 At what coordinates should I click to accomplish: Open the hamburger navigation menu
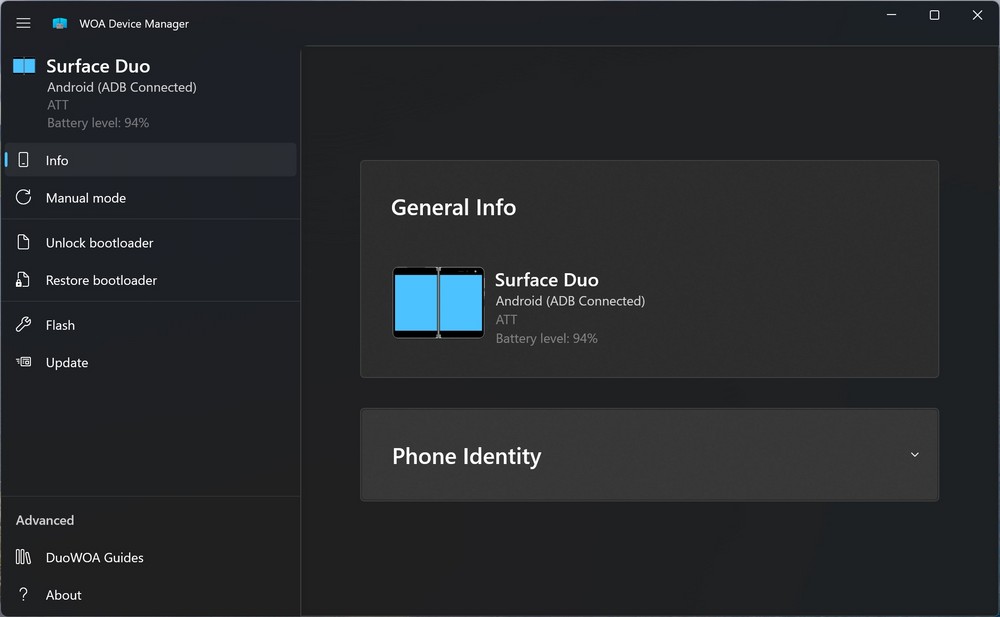[24, 23]
